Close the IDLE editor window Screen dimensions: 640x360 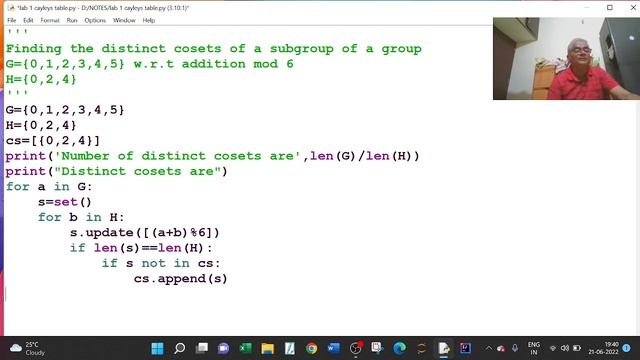(633, 7)
